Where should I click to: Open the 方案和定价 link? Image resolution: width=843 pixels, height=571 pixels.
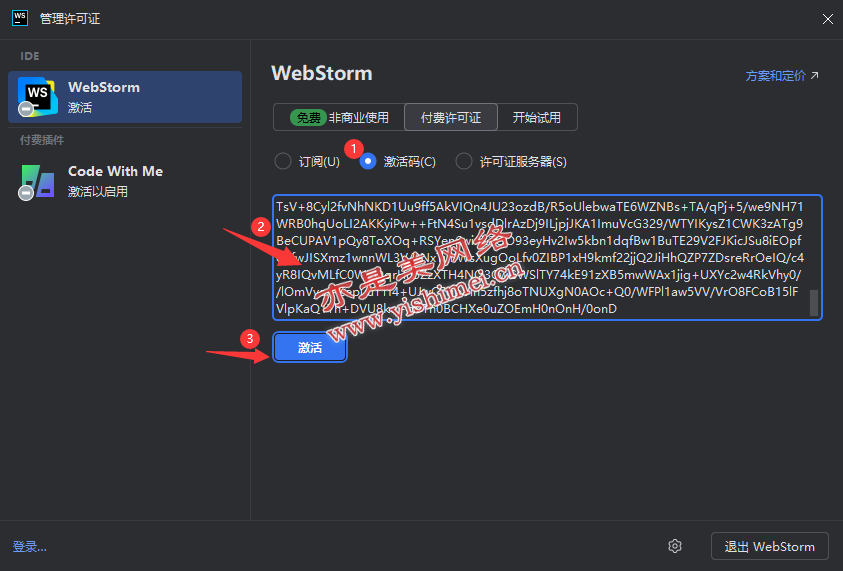click(775, 76)
